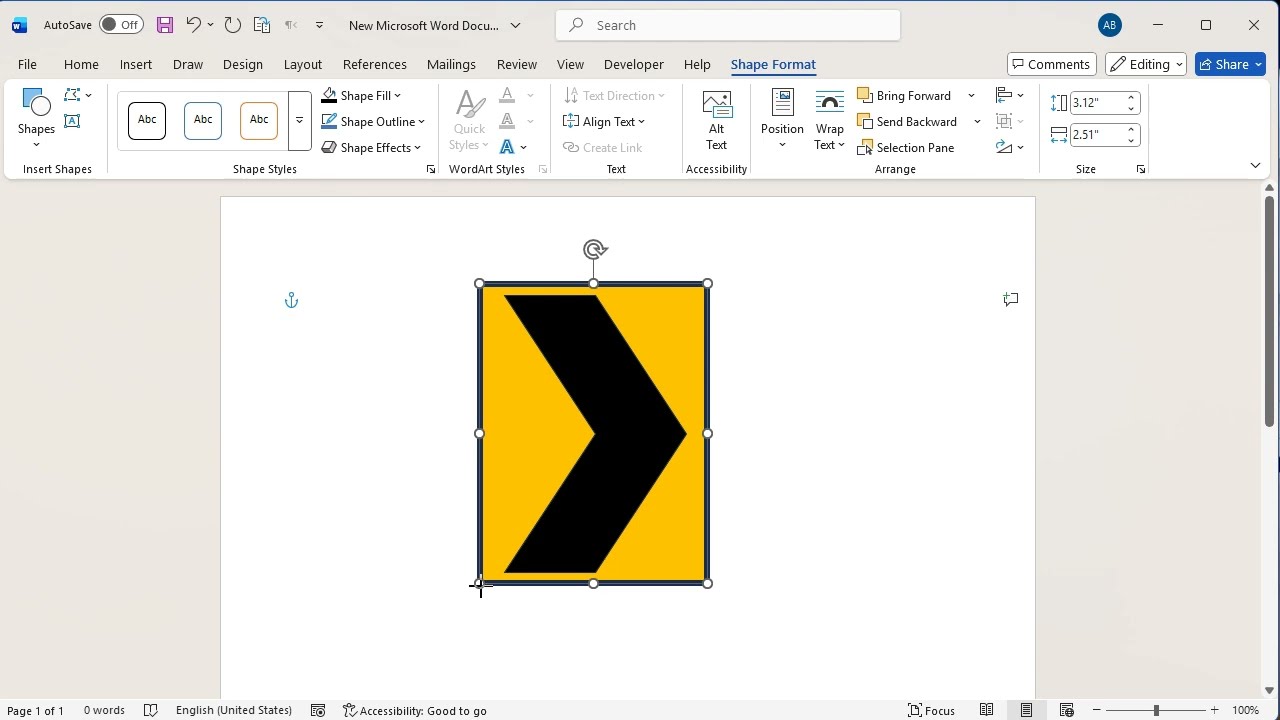Open the Selection Pane
The height and width of the screenshot is (720, 1280).
pos(906,148)
